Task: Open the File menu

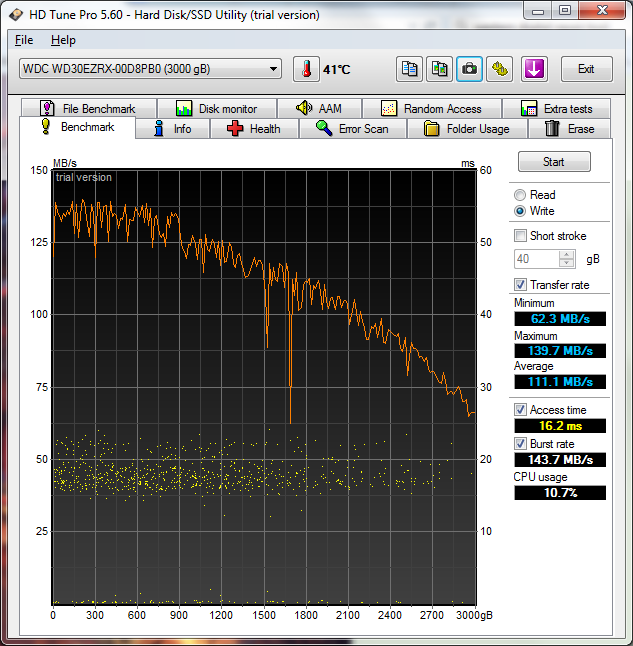Action: pos(24,40)
